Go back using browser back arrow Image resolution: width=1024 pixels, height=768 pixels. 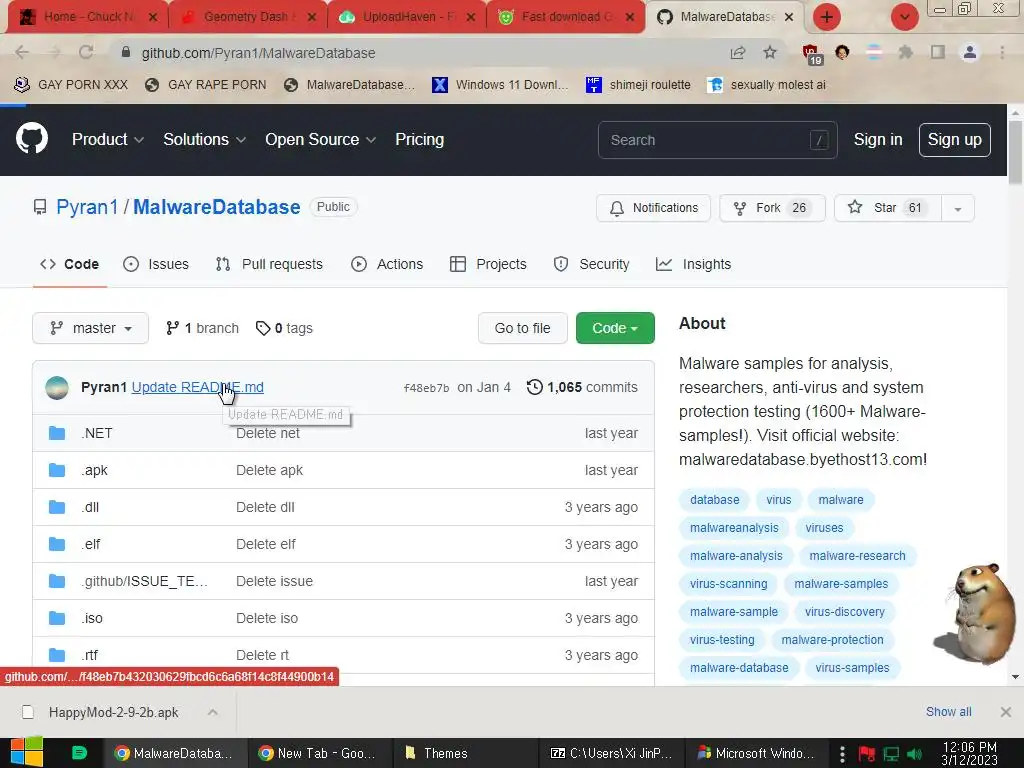22,52
